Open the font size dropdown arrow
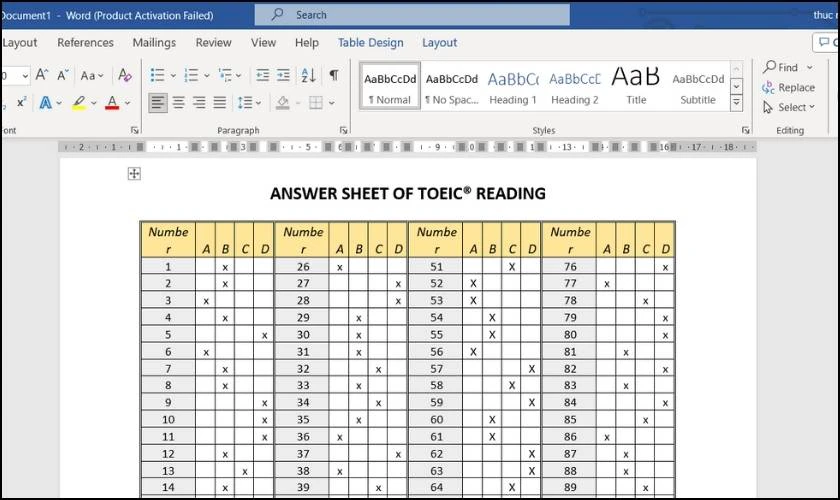 click(x=25, y=76)
